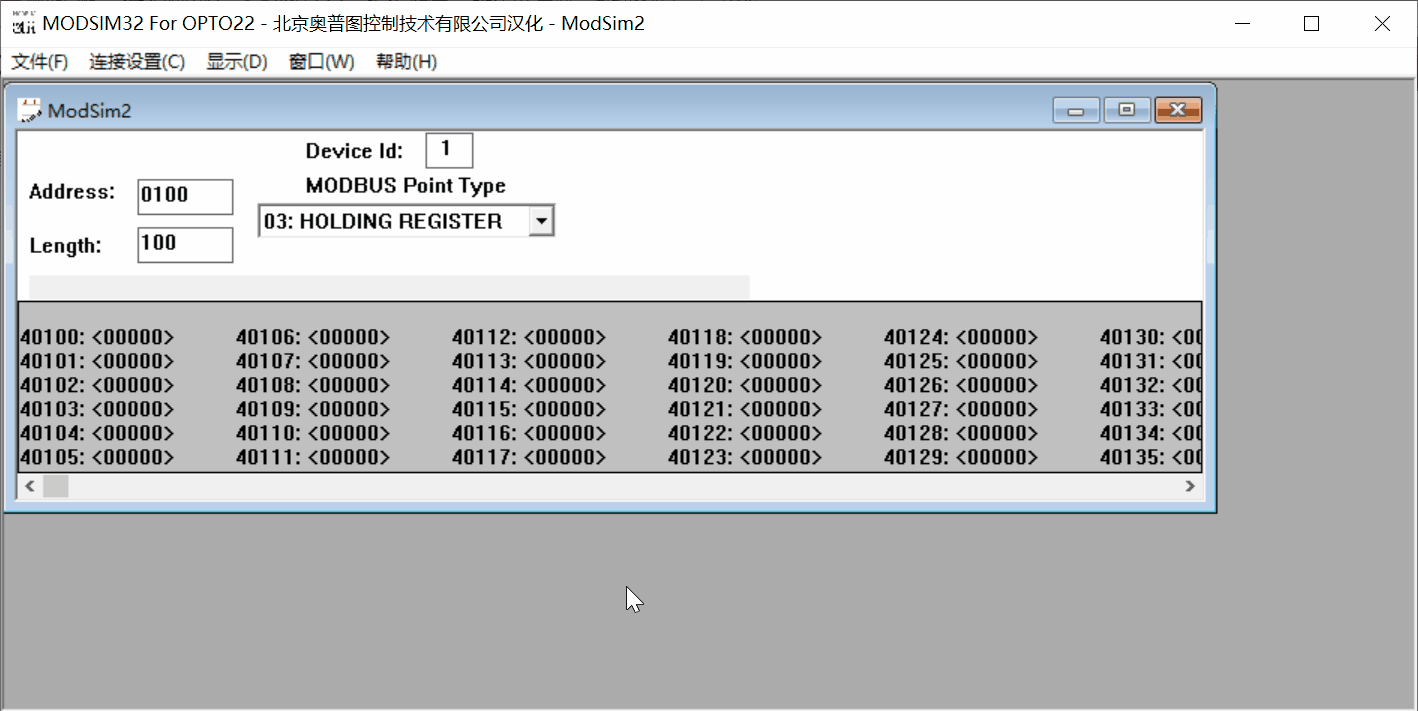Open the 显示(D) menu

236,61
